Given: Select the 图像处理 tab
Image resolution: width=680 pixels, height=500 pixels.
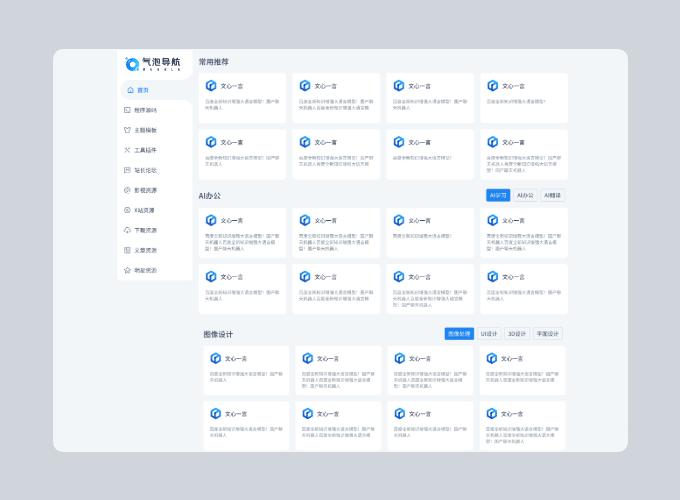Looking at the screenshot, I should point(459,334).
